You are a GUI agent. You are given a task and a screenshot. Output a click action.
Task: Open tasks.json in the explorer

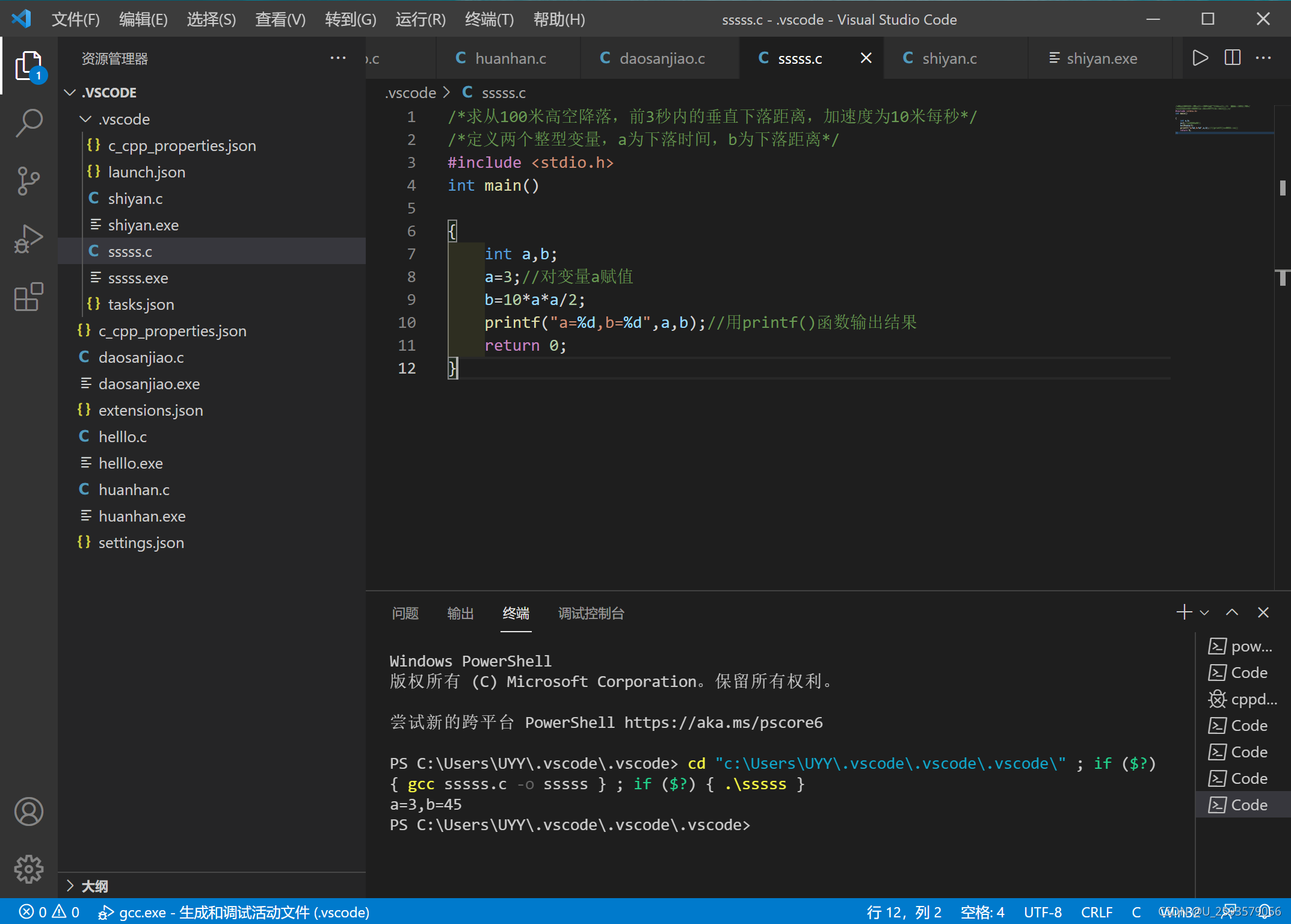[x=141, y=304]
